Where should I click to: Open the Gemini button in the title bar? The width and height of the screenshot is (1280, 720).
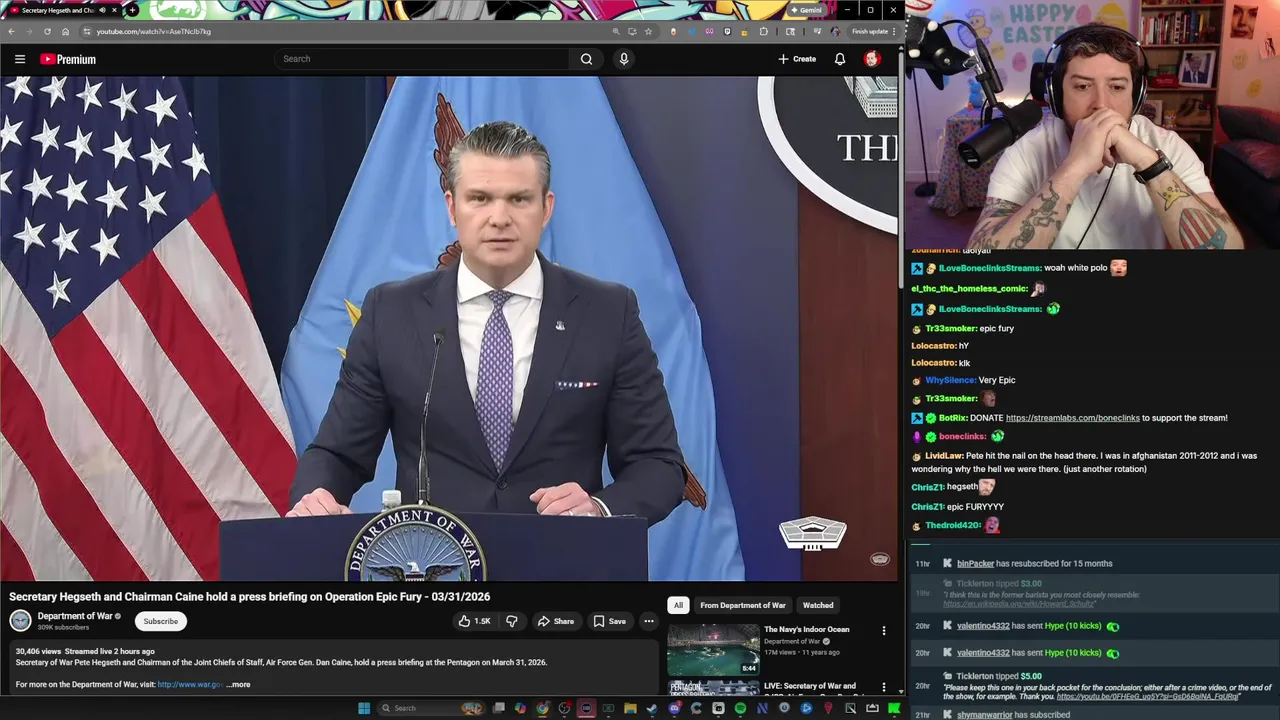click(806, 10)
